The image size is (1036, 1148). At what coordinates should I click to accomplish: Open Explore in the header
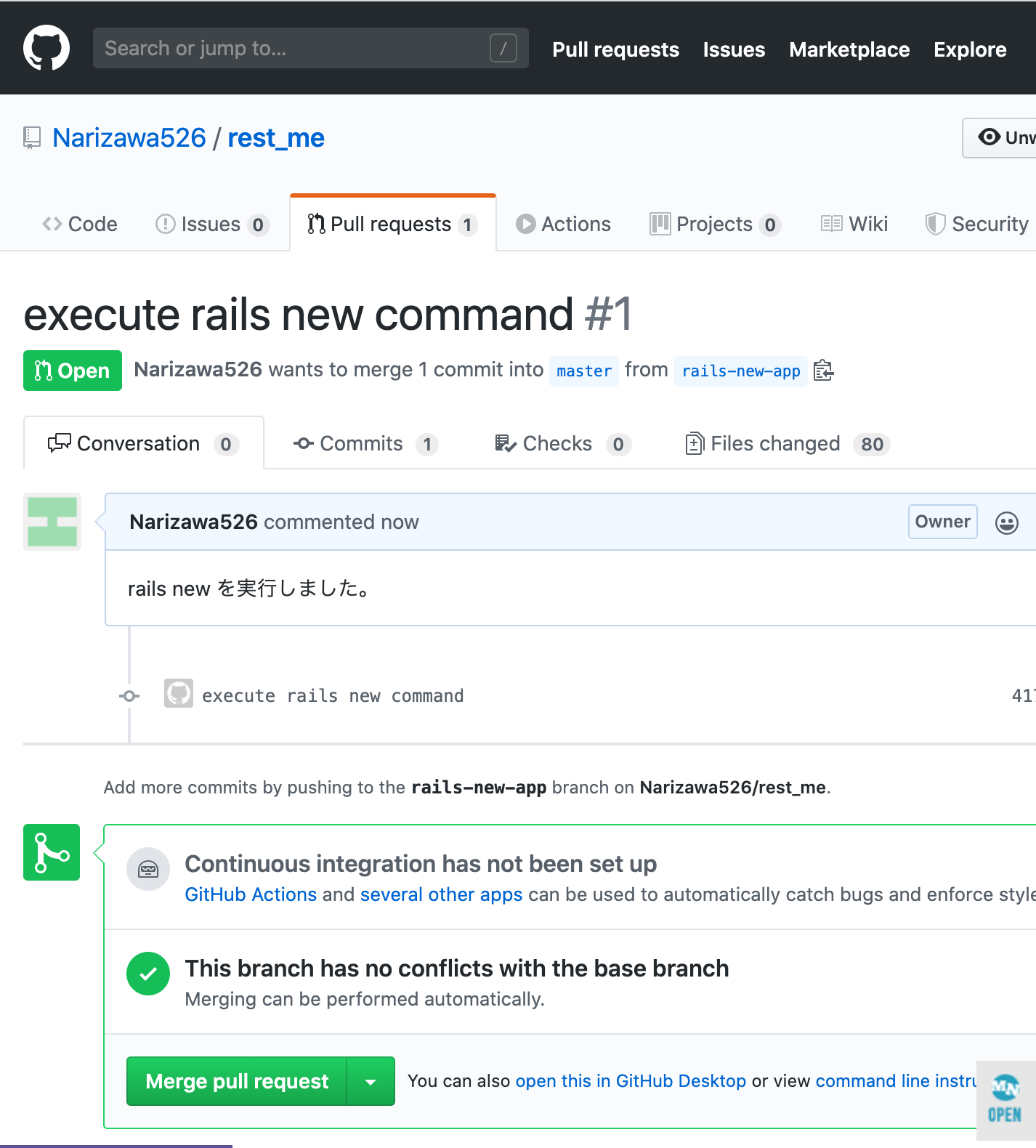click(x=970, y=49)
